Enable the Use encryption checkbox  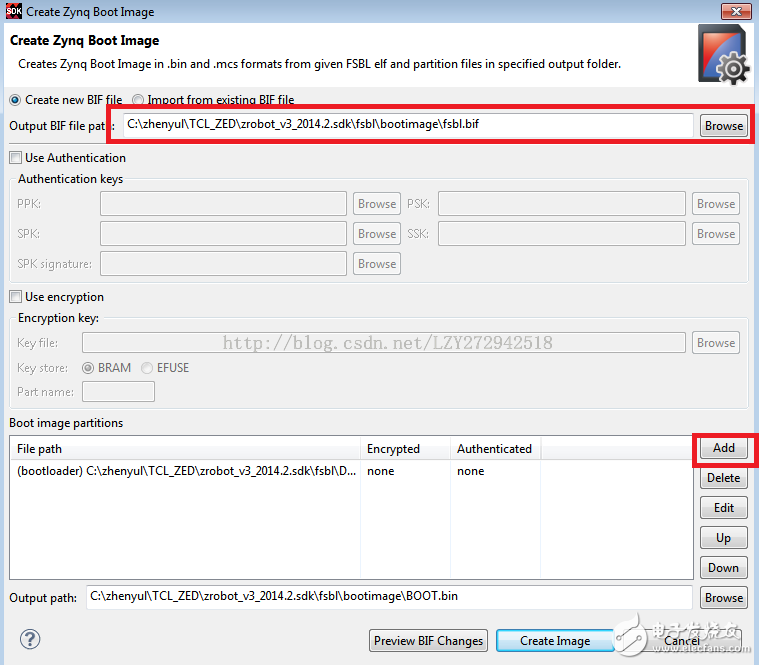point(15,297)
